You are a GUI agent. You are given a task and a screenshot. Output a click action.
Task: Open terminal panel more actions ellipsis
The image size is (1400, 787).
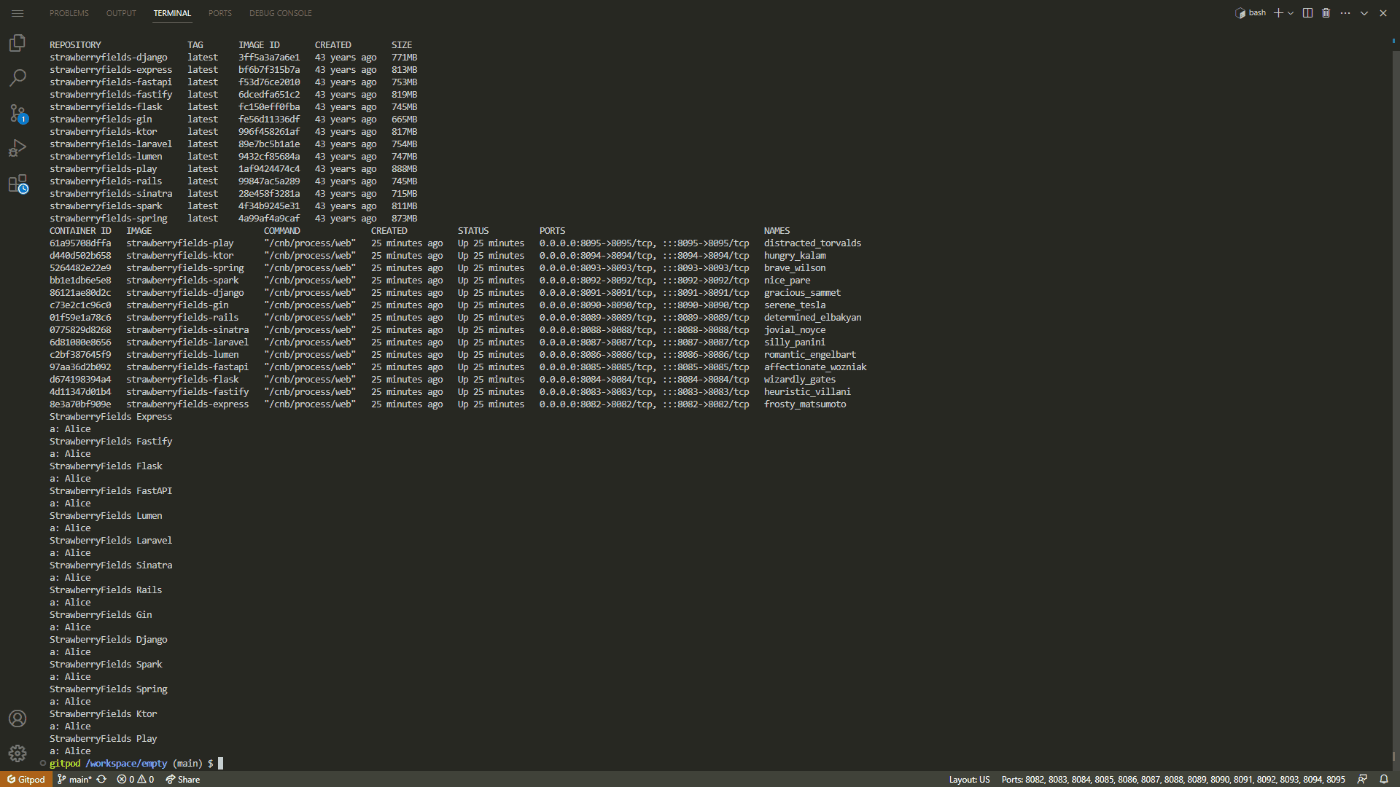[1345, 13]
